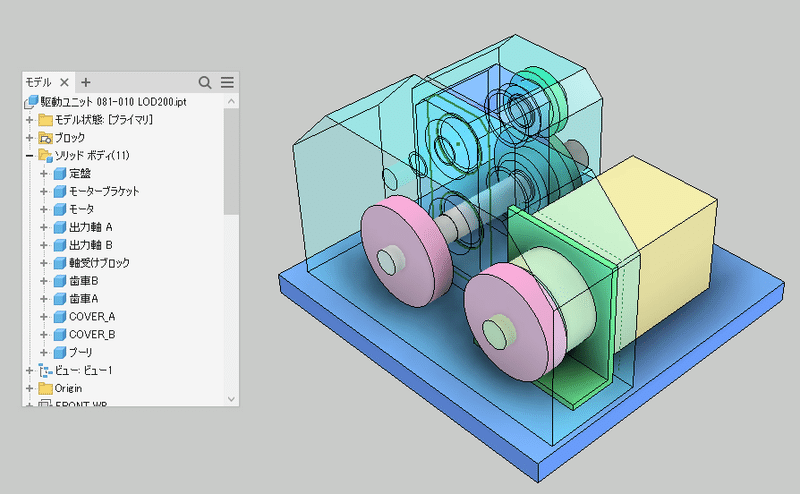Screen dimensions: 800x494
Task: Expand the モデル状態 folder
Action: pyautogui.click(x=30, y=120)
